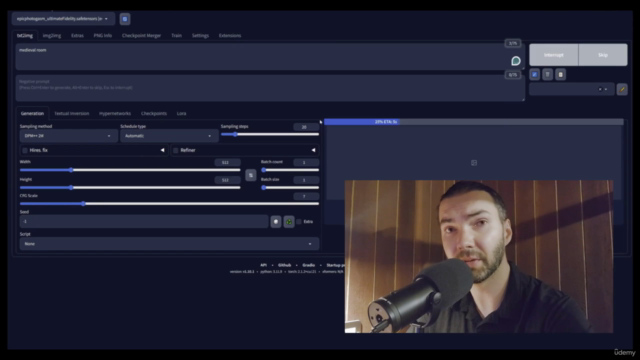
Task: Click the Batch count number field
Action: tap(306, 162)
